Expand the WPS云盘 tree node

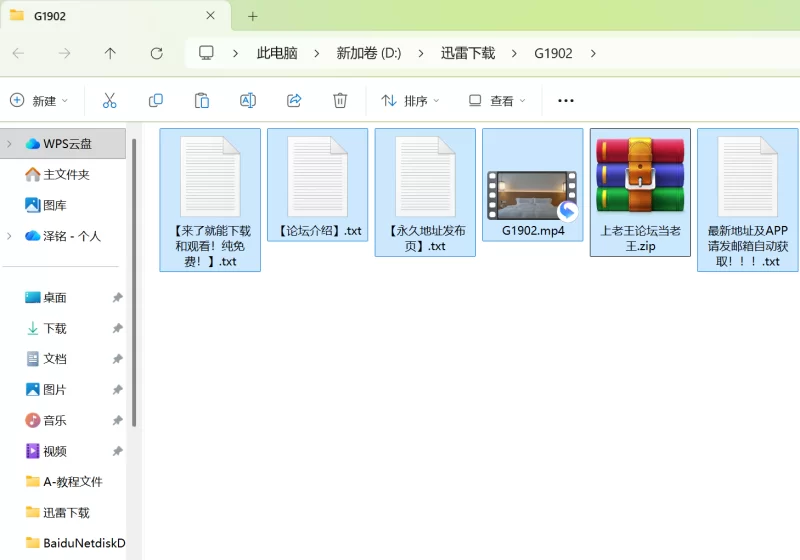point(9,144)
